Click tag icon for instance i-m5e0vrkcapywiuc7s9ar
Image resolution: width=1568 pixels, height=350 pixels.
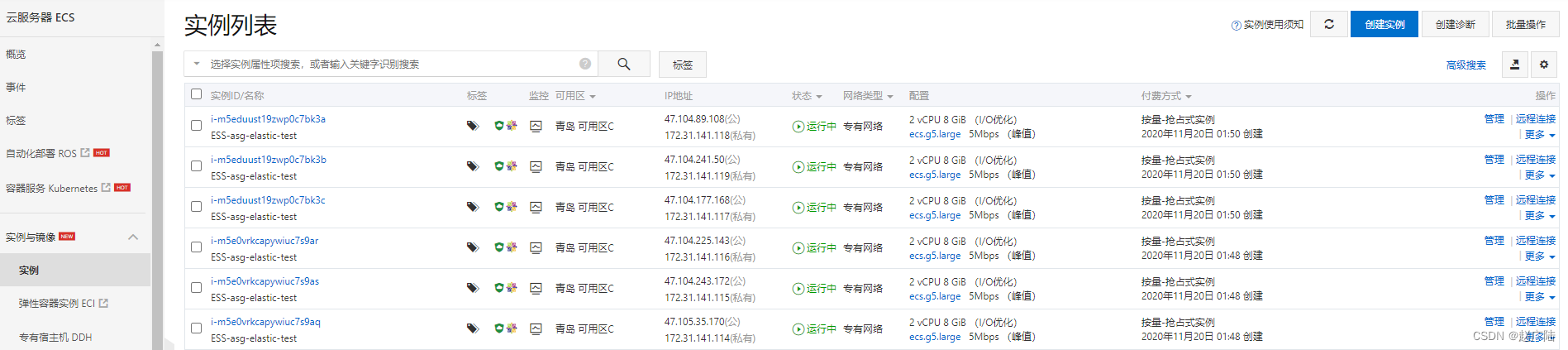[473, 247]
